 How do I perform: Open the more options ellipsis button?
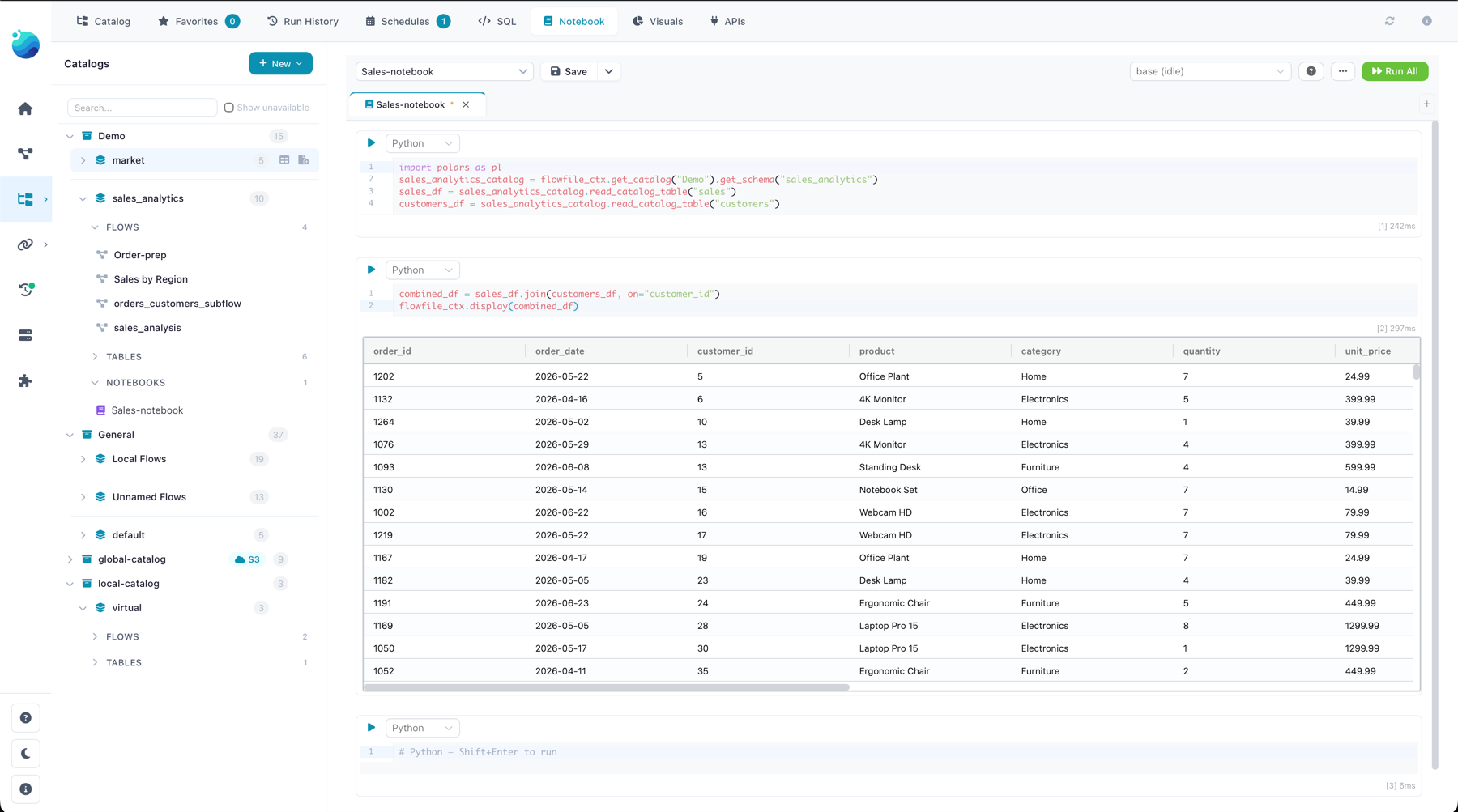point(1343,71)
